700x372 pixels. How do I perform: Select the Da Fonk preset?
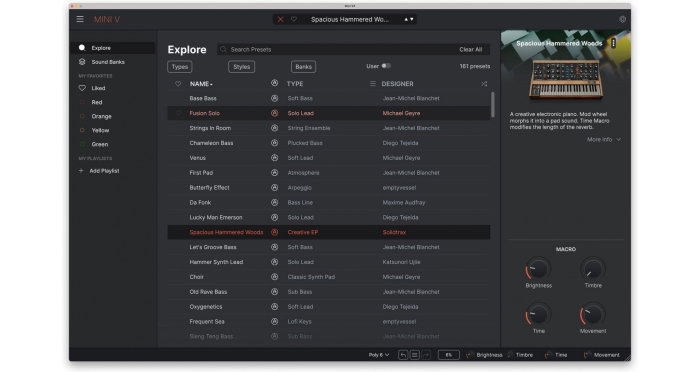(329, 202)
